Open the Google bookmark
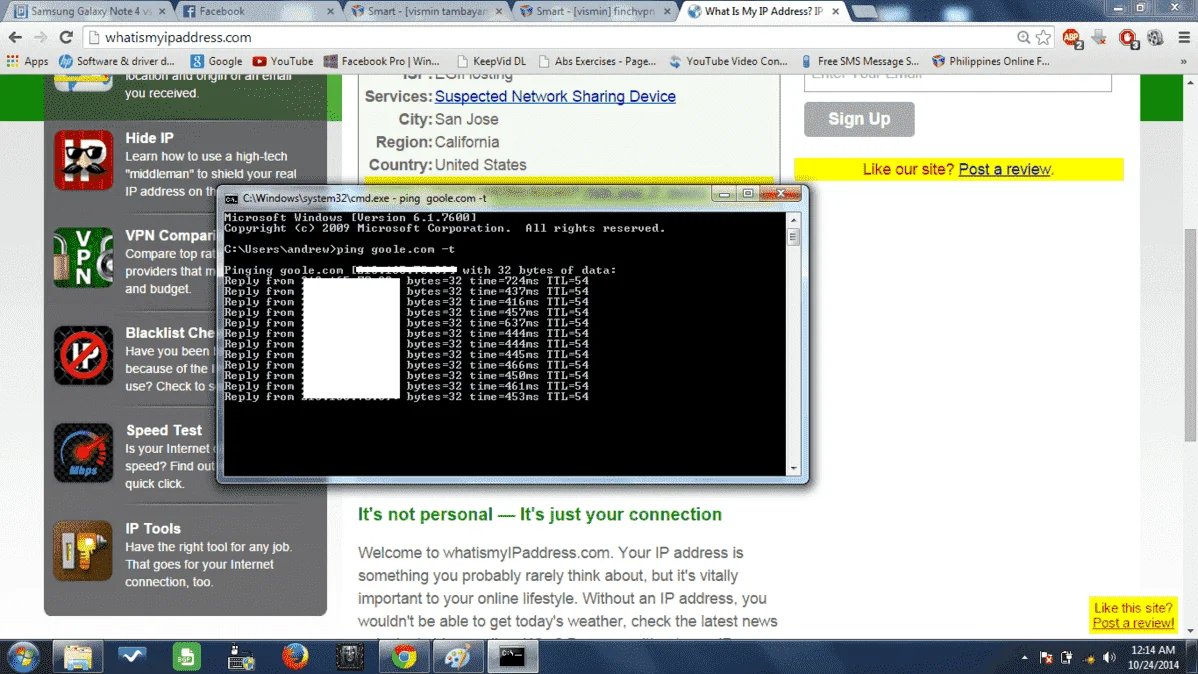1198x674 pixels. (216, 61)
